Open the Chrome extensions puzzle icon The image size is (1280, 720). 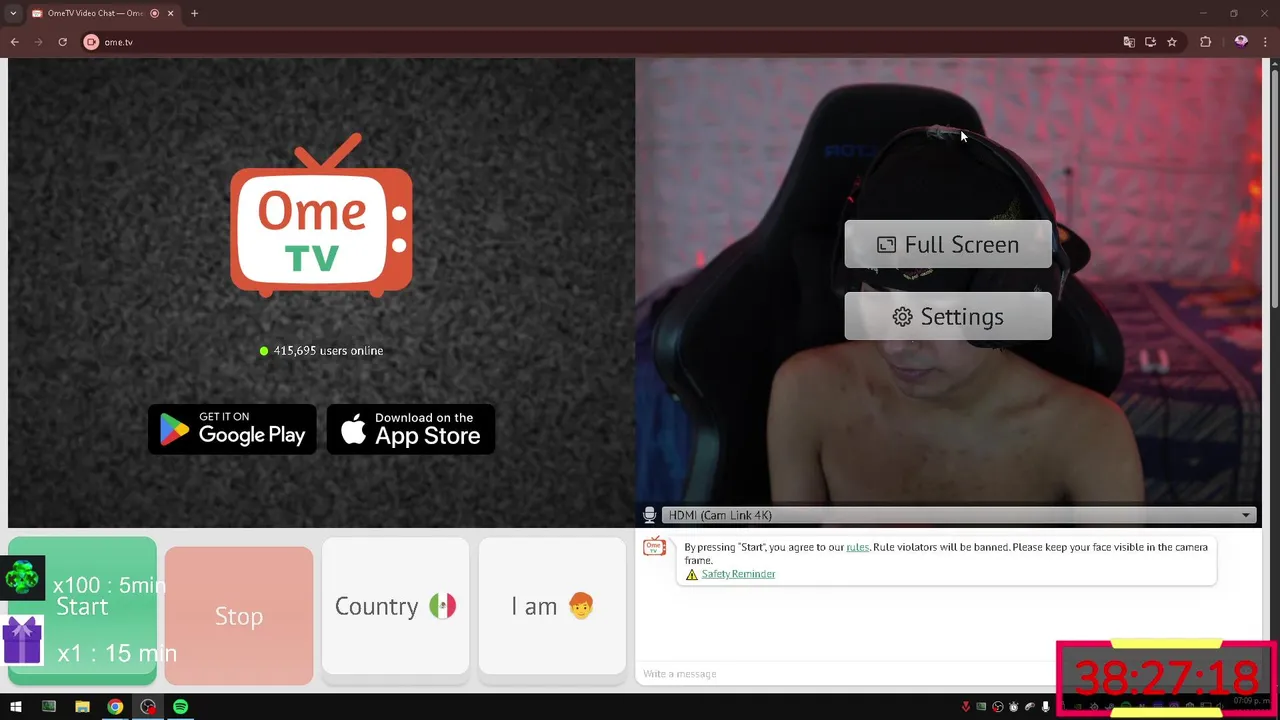pos(1205,42)
